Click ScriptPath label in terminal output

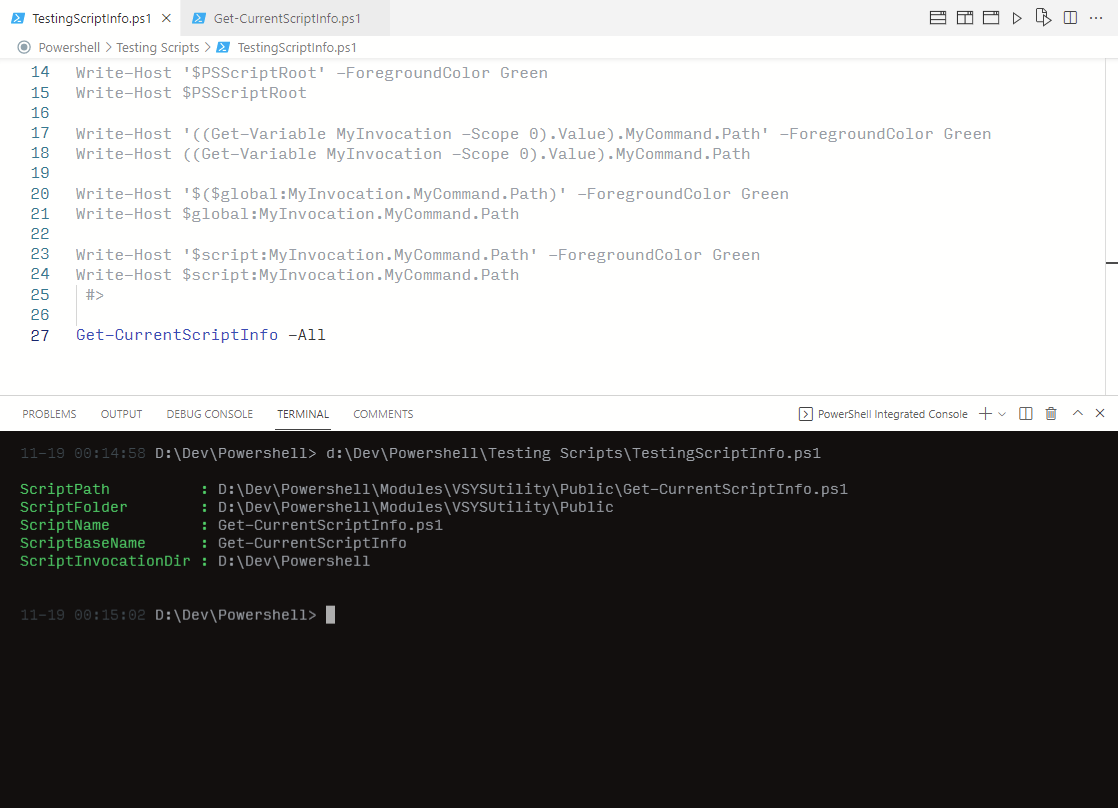65,489
